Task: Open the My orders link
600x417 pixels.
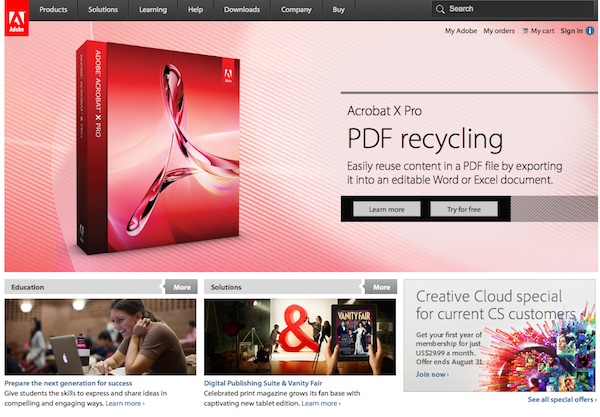Action: point(498,31)
